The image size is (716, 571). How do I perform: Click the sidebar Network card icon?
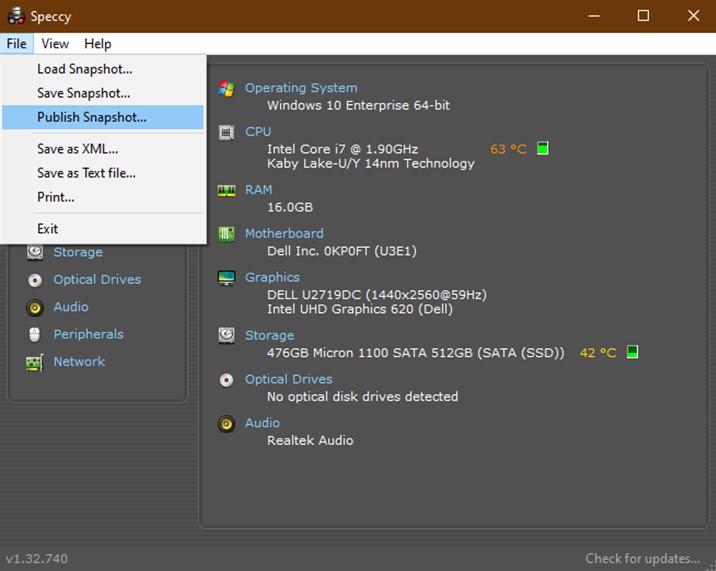35,363
